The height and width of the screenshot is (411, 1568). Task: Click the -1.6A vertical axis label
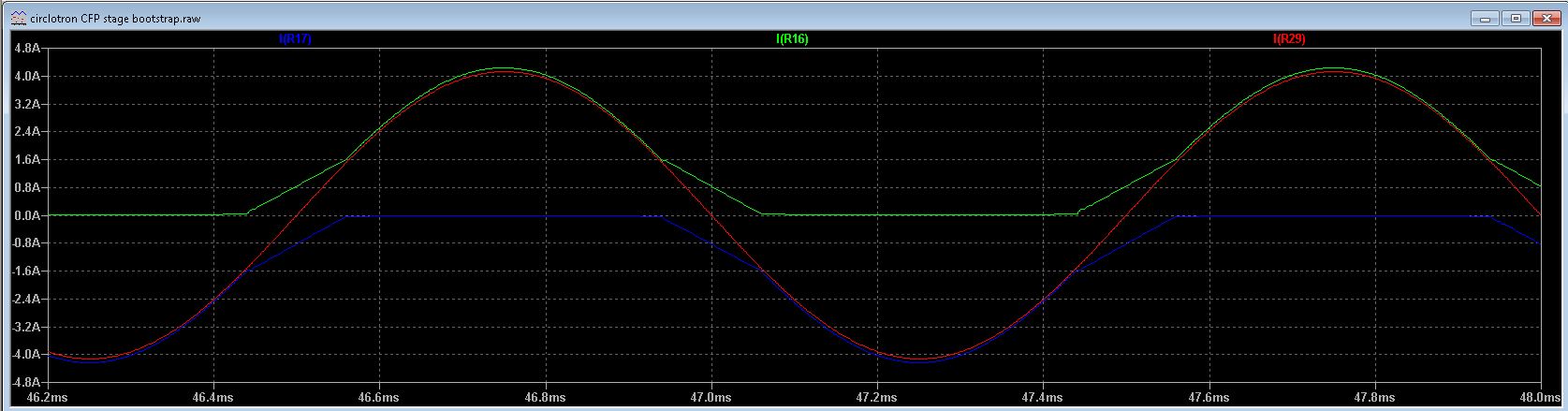pos(26,272)
